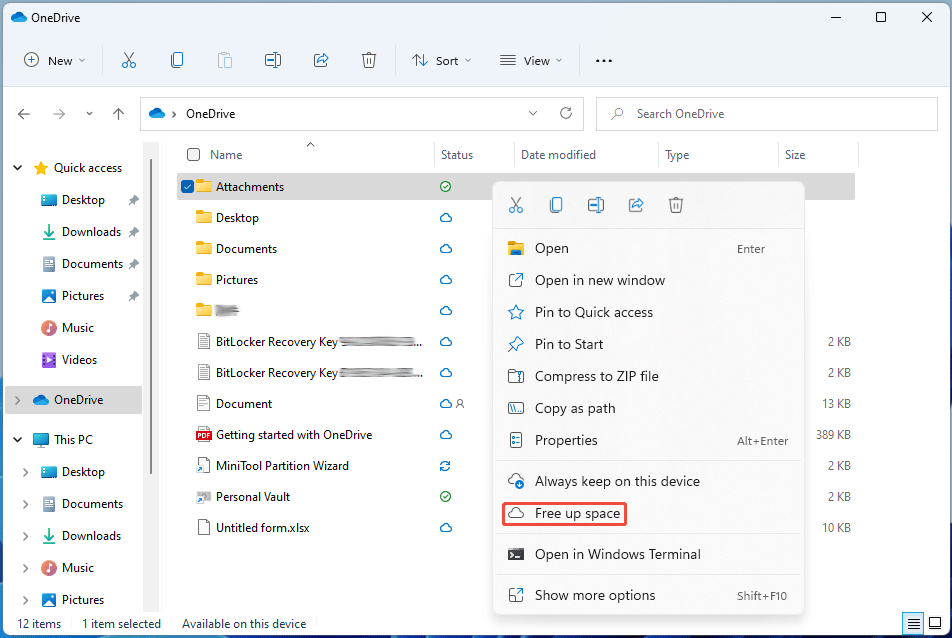This screenshot has height=638, width=952.
Task: Click the Delete trash icon in the top toolbar
Action: pos(369,60)
